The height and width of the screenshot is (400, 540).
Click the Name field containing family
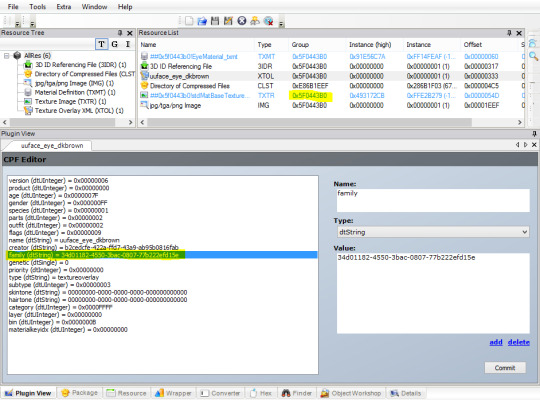click(433, 200)
